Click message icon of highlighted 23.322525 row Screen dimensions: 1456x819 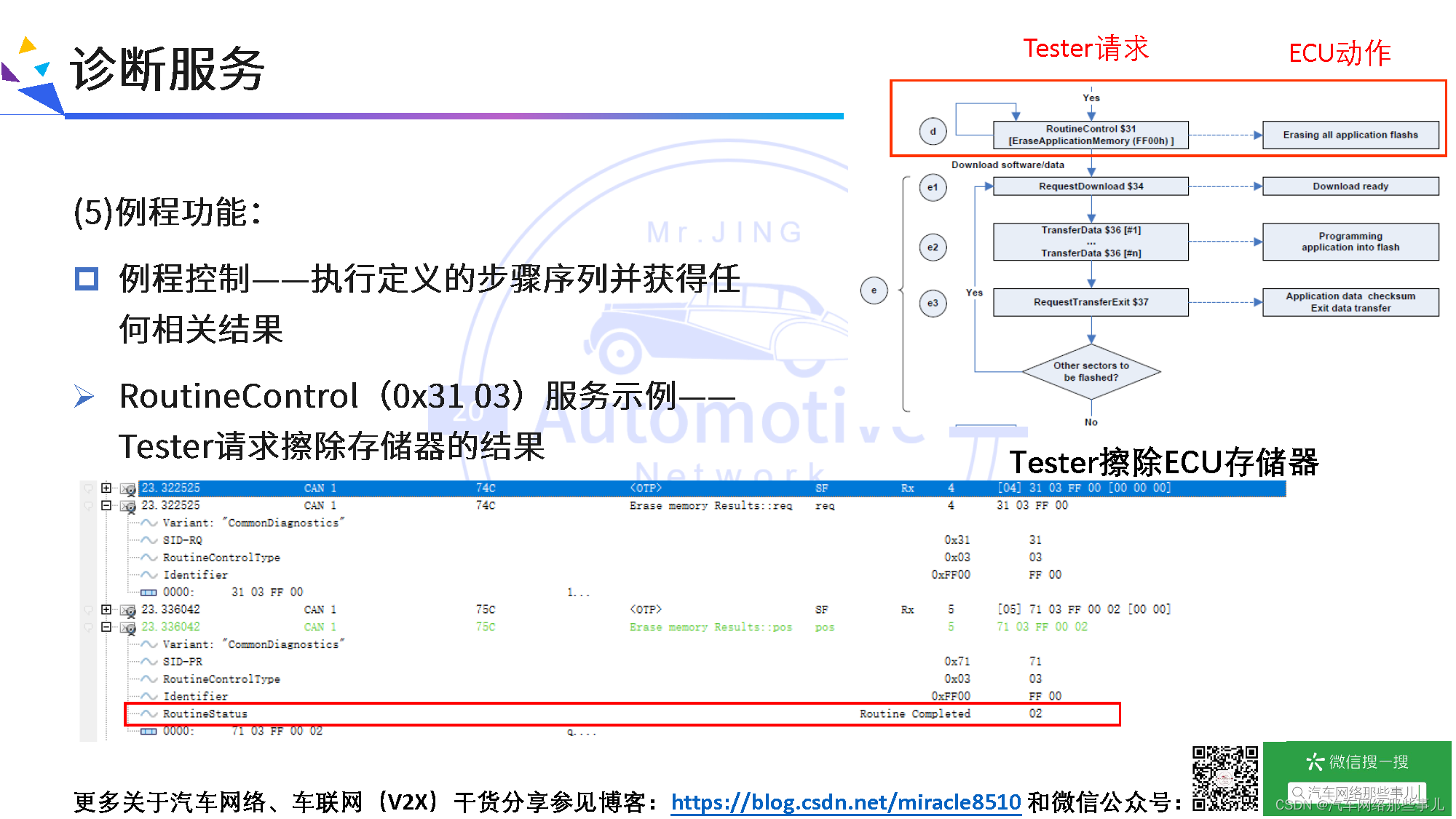click(128, 489)
